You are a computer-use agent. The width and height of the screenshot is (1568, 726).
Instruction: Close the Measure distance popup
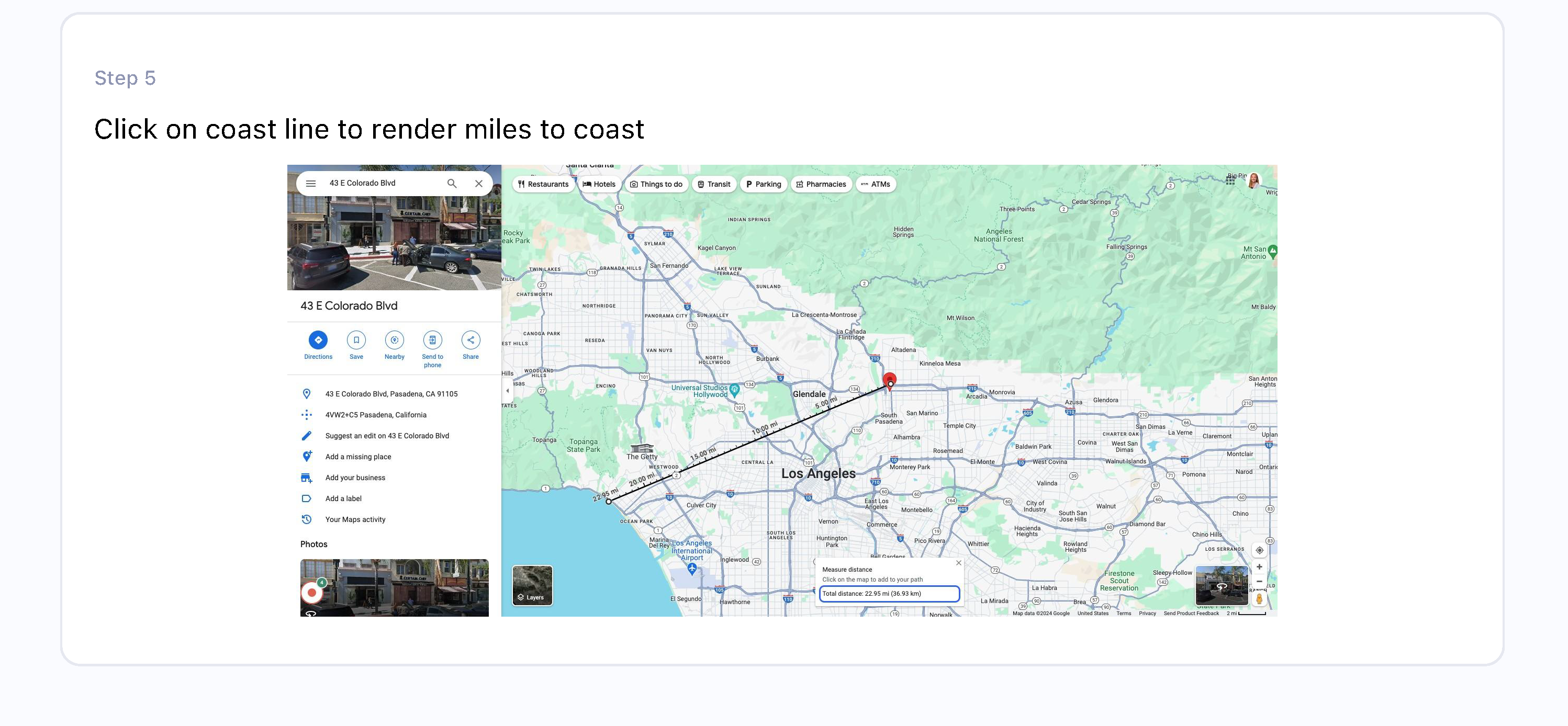959,563
